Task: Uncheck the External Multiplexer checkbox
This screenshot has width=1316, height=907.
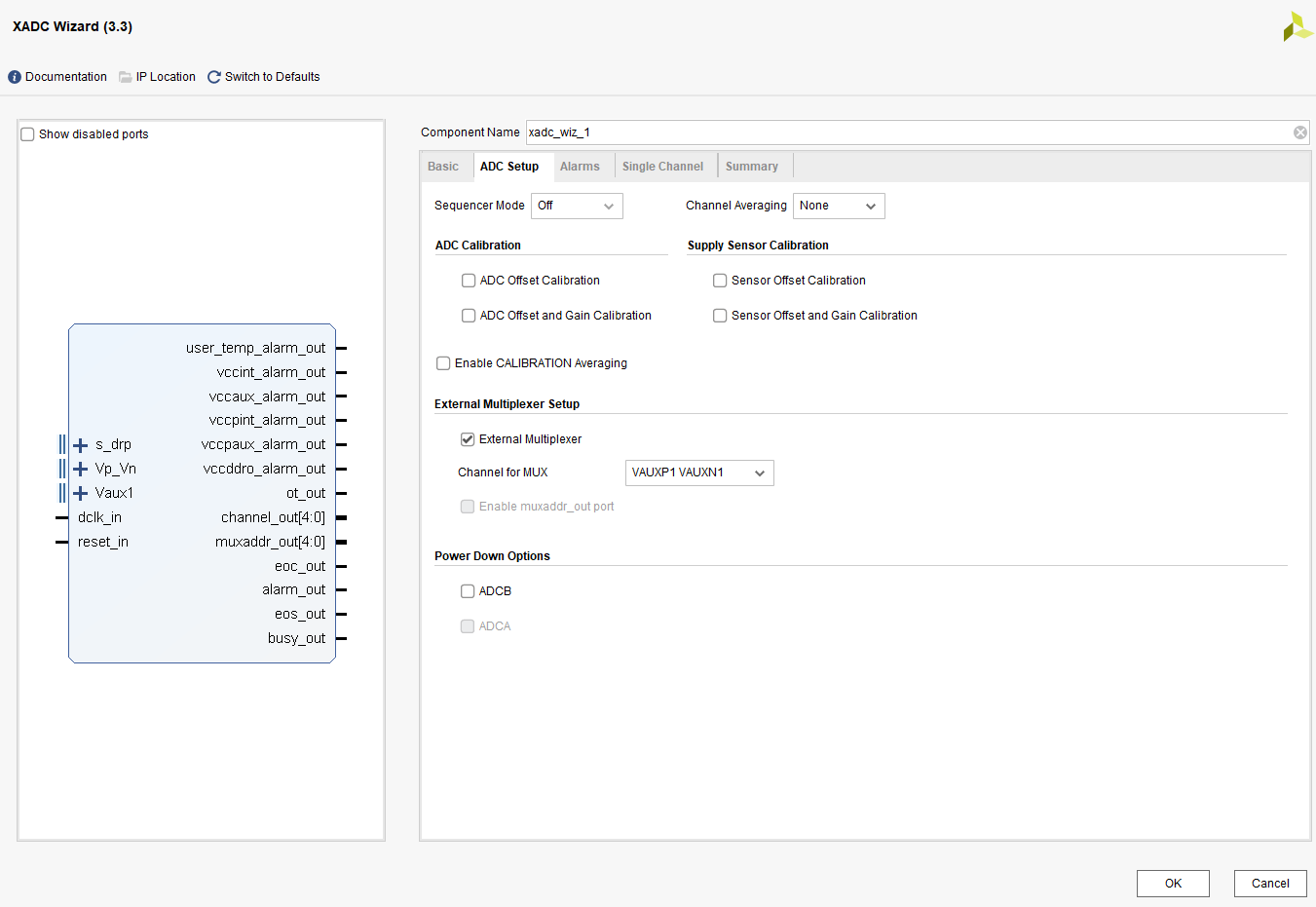Action: click(468, 439)
